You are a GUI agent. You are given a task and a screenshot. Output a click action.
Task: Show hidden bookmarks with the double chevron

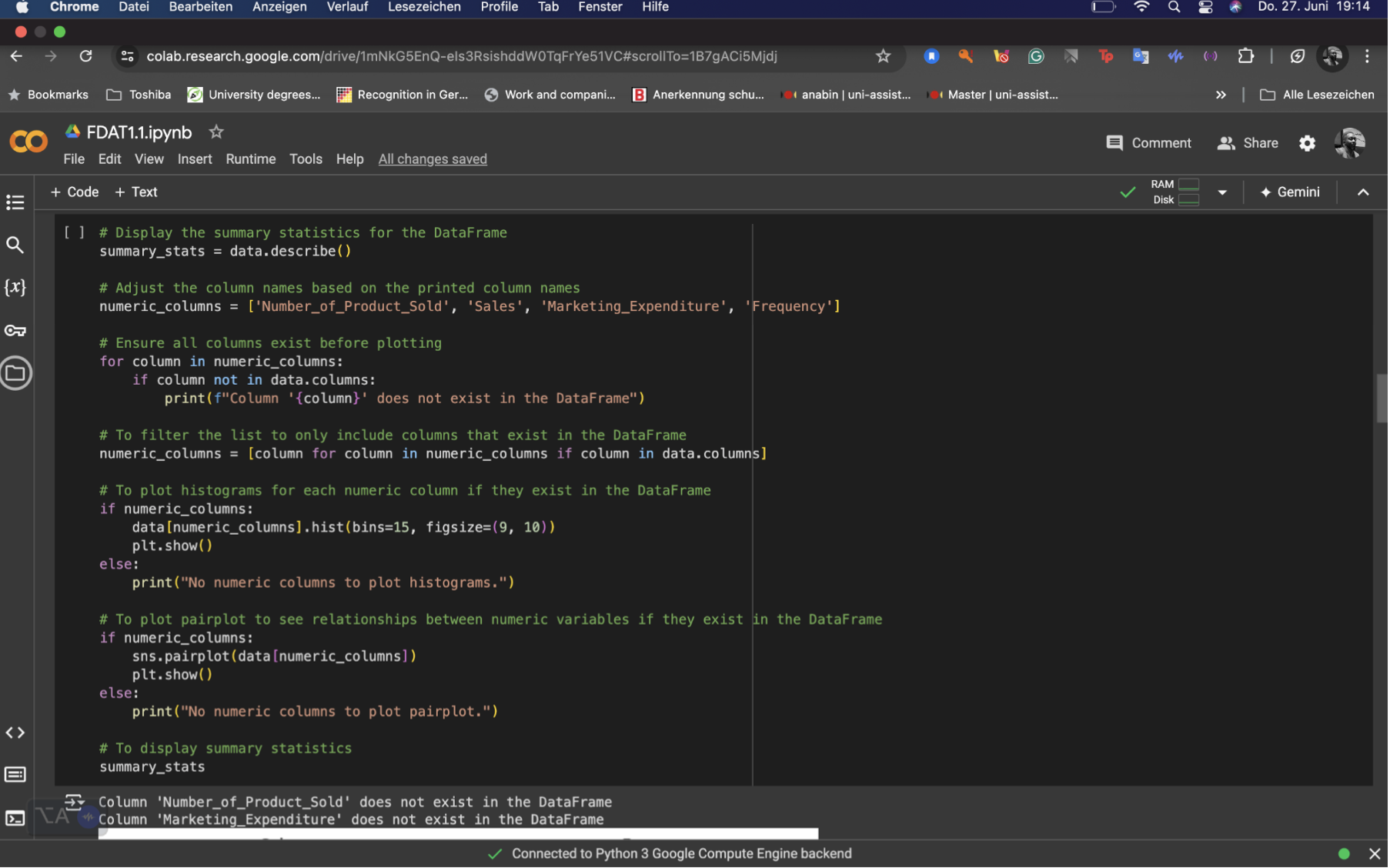tap(1221, 95)
